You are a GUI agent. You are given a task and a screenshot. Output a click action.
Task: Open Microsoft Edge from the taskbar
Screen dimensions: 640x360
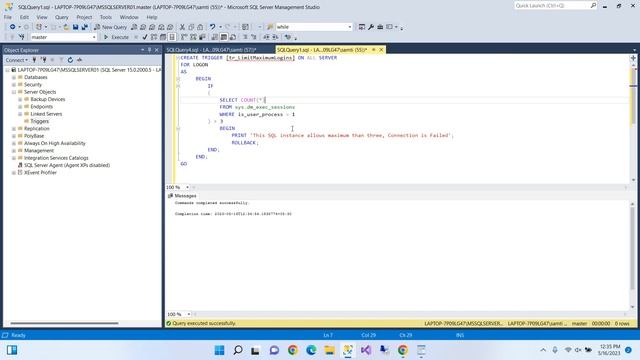point(311,350)
